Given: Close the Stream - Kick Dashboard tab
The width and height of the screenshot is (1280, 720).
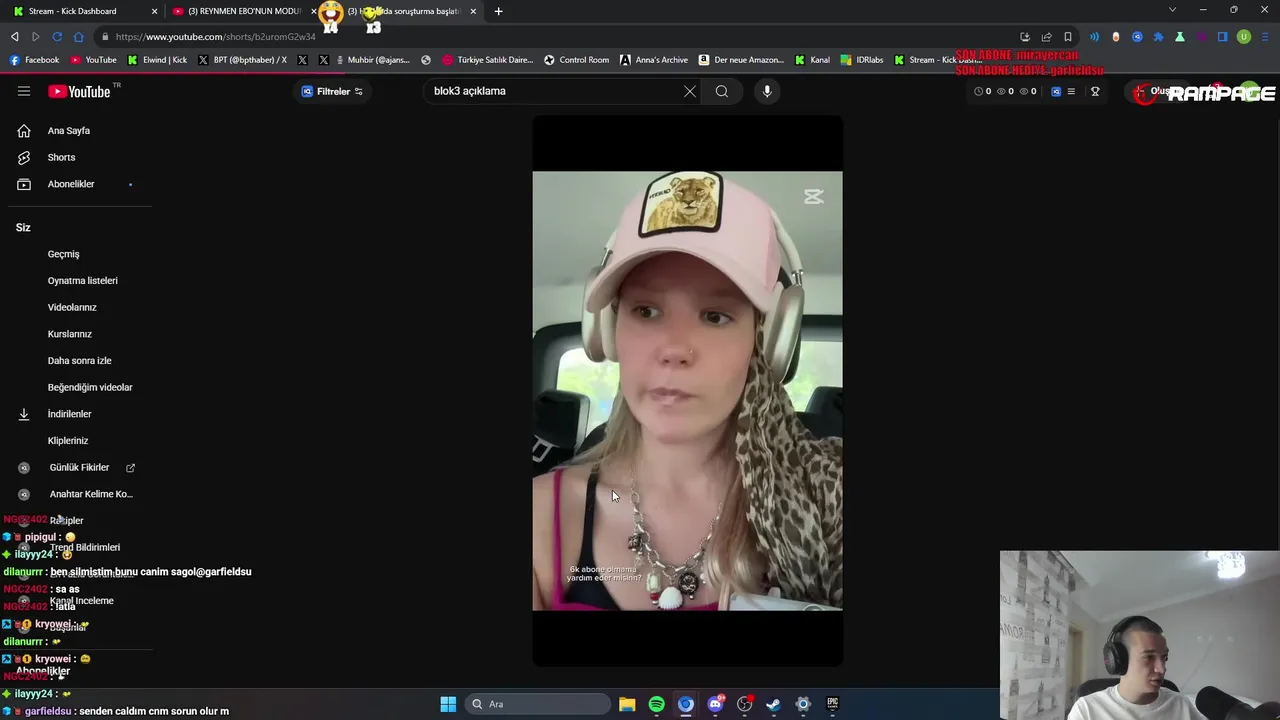Looking at the screenshot, I should tap(154, 11).
